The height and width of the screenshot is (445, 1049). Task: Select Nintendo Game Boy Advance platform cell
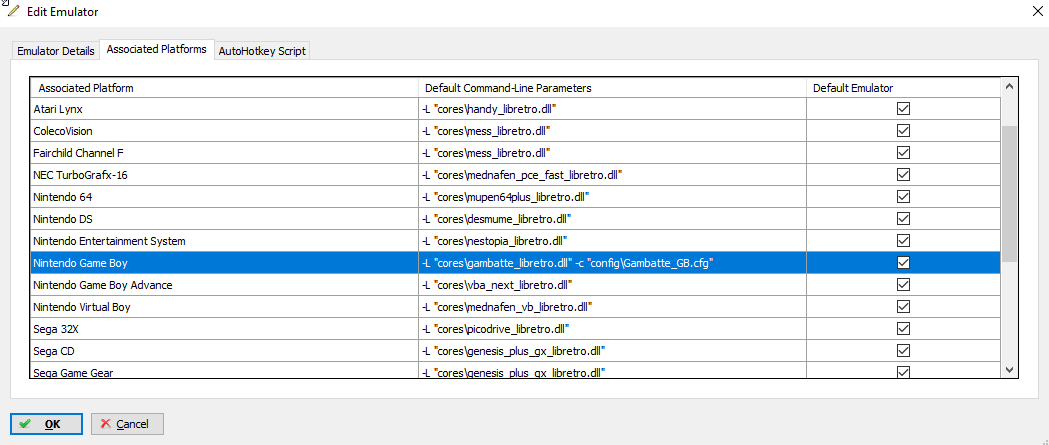[x=224, y=285]
